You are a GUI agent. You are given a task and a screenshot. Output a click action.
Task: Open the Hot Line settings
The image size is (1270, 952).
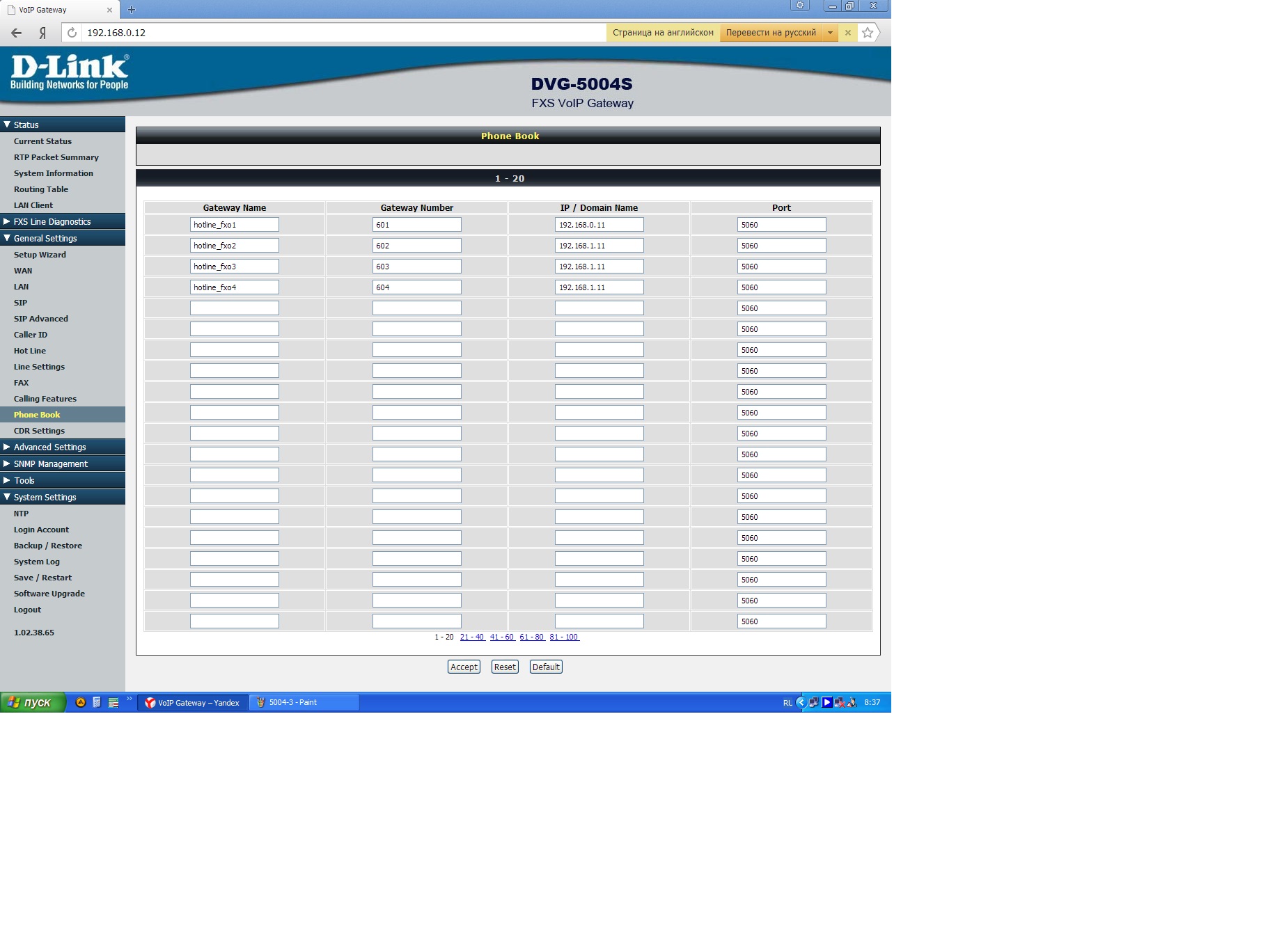30,351
